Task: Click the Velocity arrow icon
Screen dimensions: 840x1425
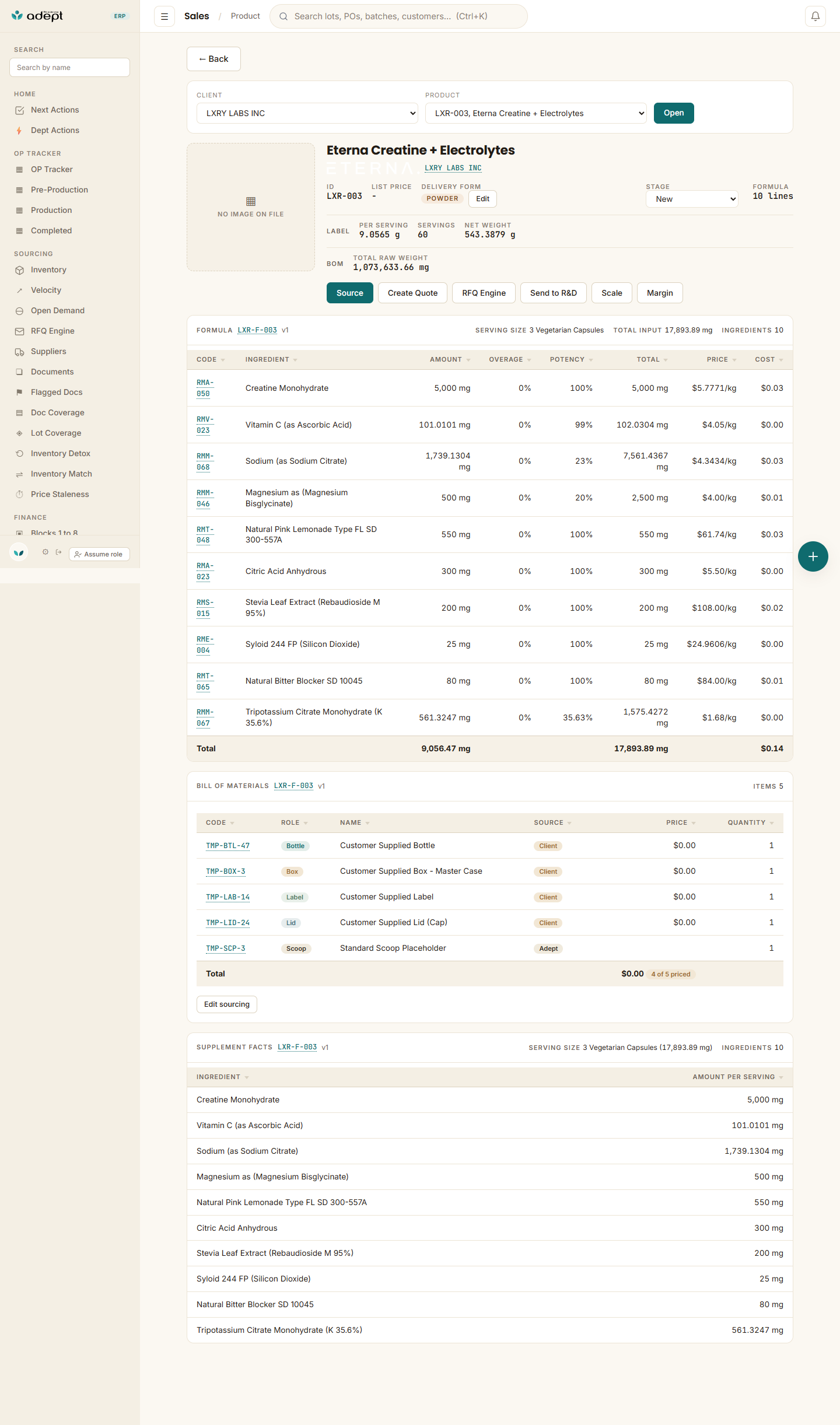Action: coord(19,290)
